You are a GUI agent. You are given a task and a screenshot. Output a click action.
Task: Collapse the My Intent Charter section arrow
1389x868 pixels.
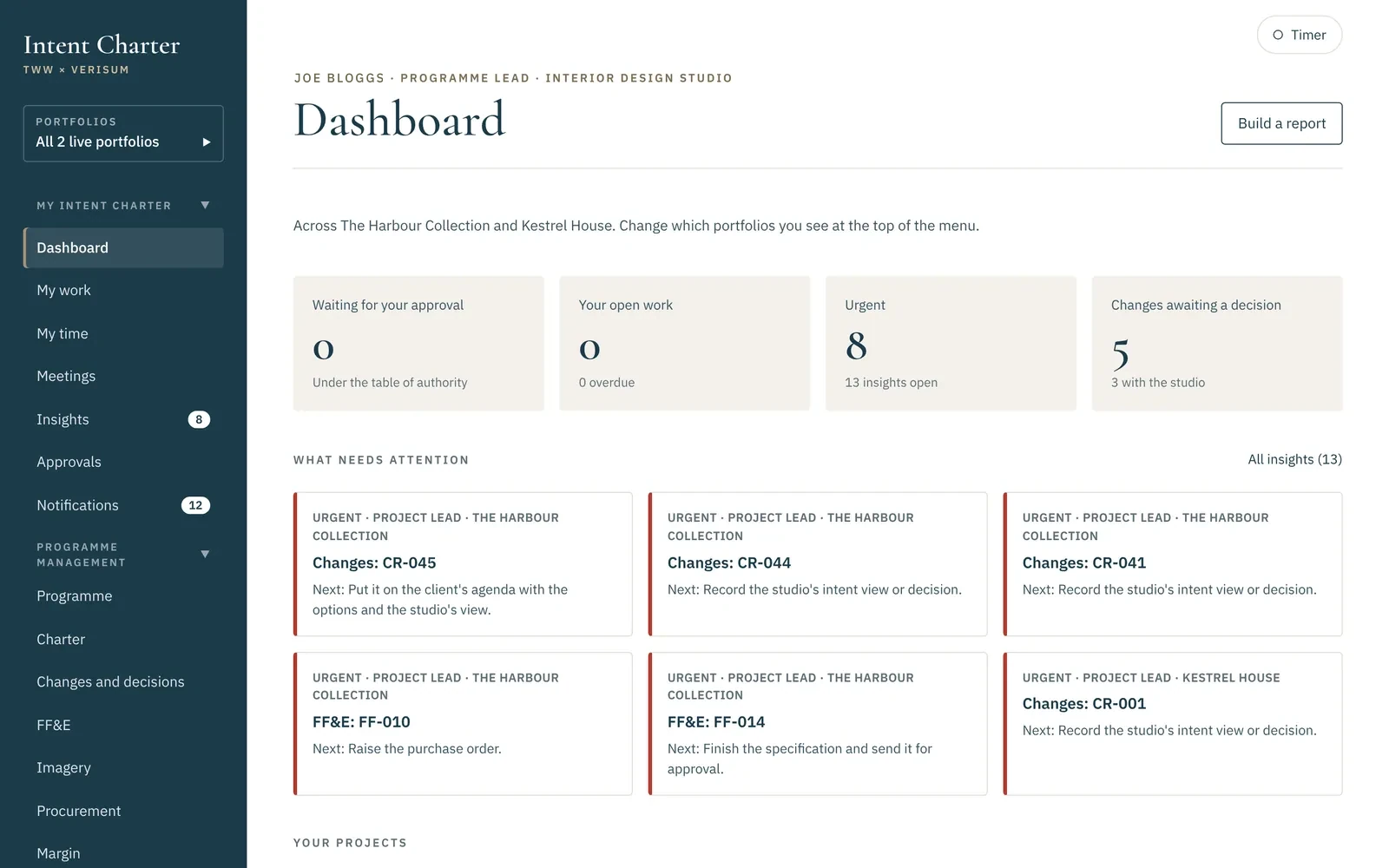(205, 206)
